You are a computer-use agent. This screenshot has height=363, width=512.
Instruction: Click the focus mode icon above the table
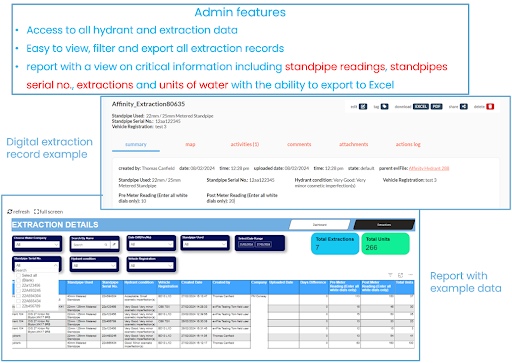coord(401,275)
